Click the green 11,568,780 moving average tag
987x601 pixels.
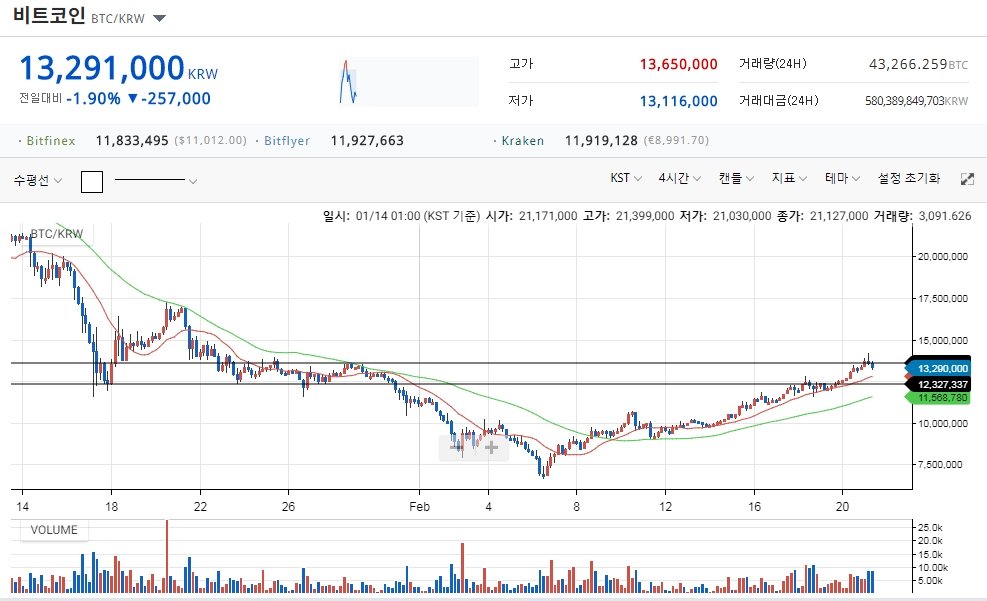coord(941,398)
